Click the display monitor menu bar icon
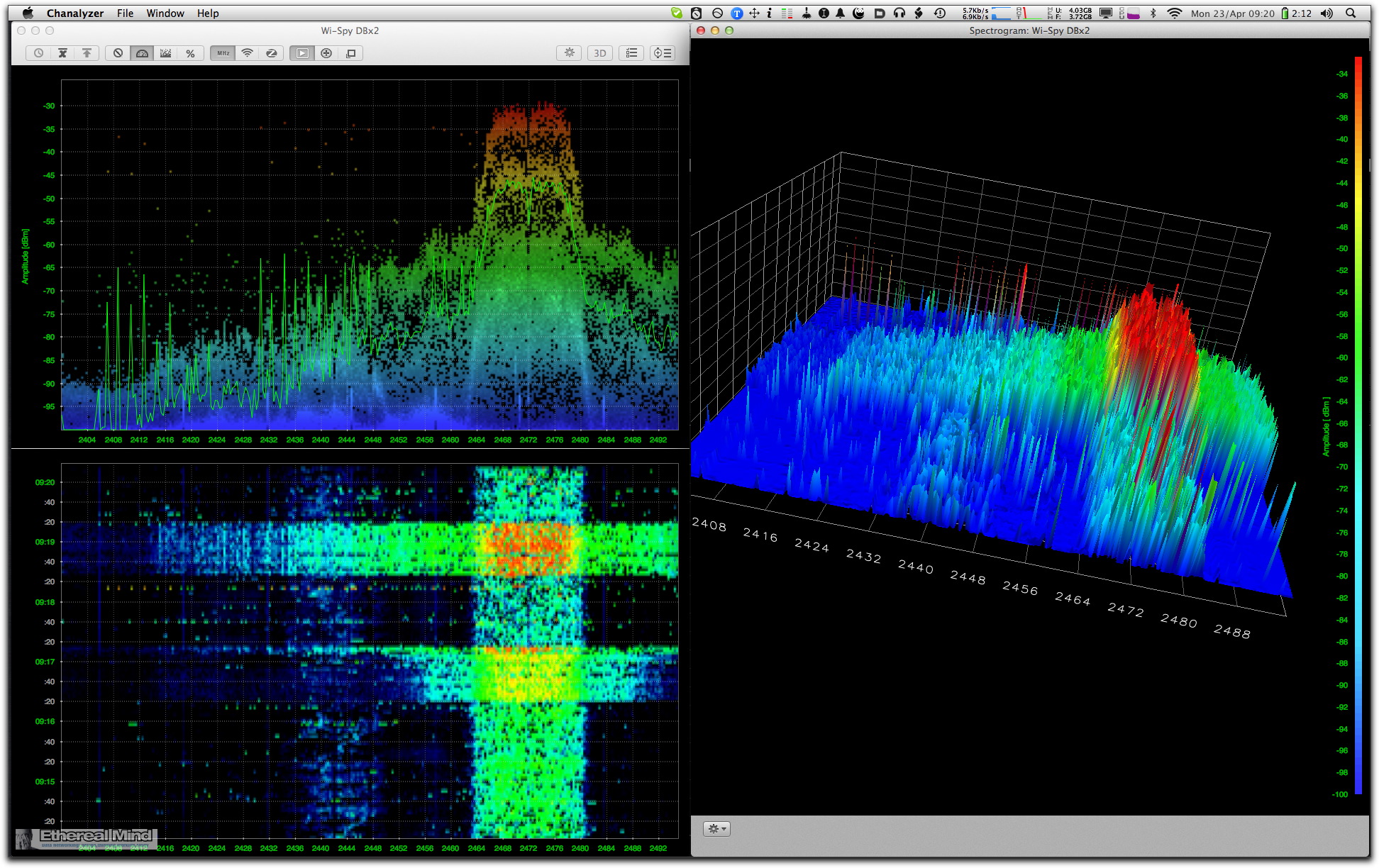The image size is (1379, 868). [1105, 13]
